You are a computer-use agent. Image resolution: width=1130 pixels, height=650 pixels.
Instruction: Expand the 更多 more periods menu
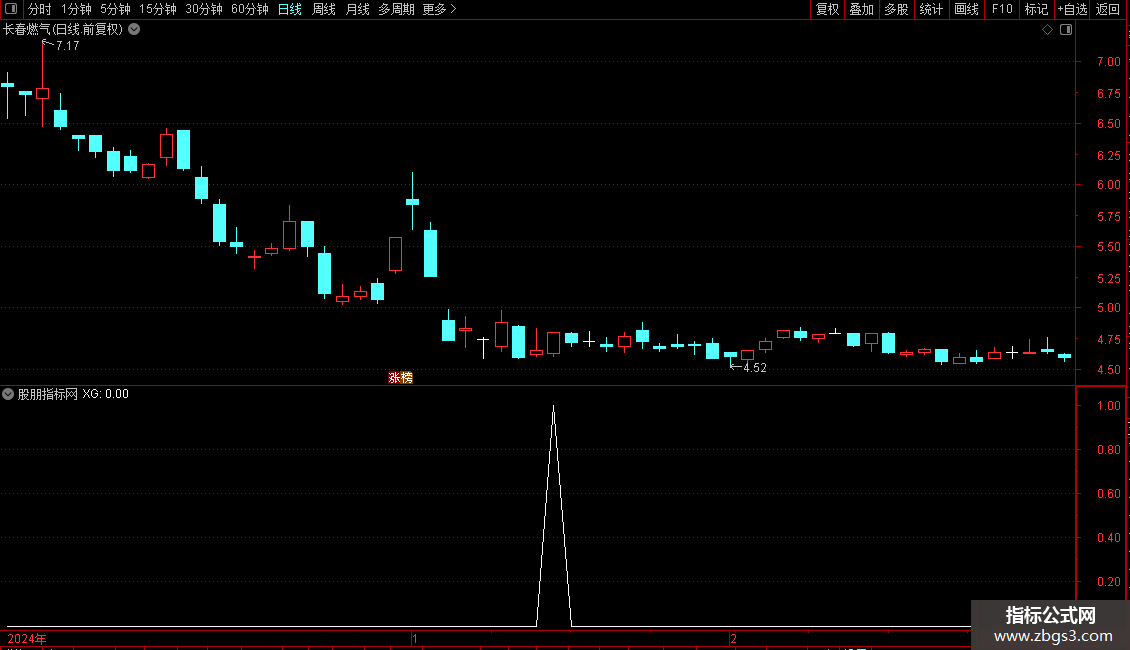tap(439, 9)
